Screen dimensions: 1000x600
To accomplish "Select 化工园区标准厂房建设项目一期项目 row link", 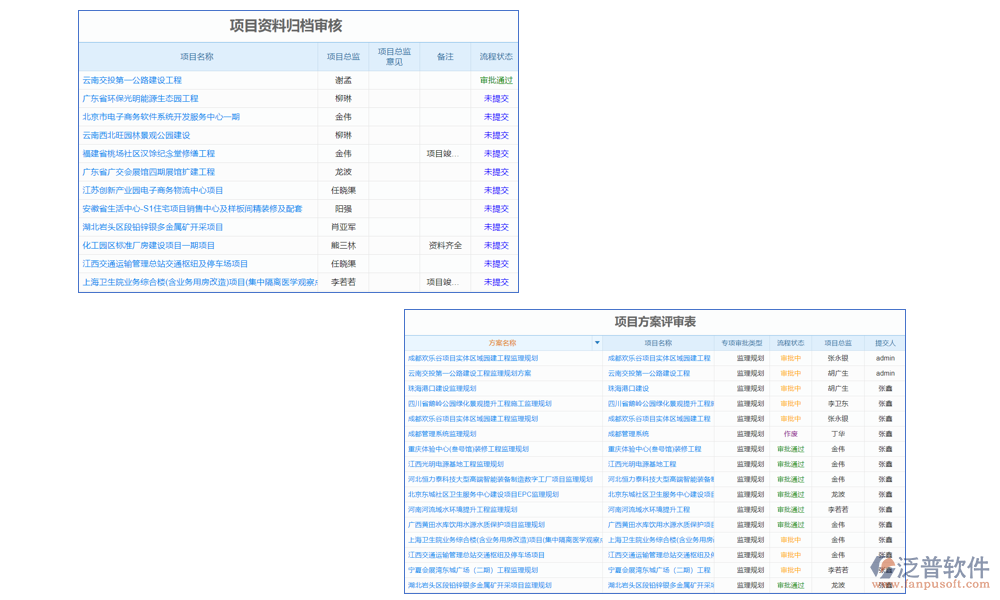I will (x=148, y=245).
